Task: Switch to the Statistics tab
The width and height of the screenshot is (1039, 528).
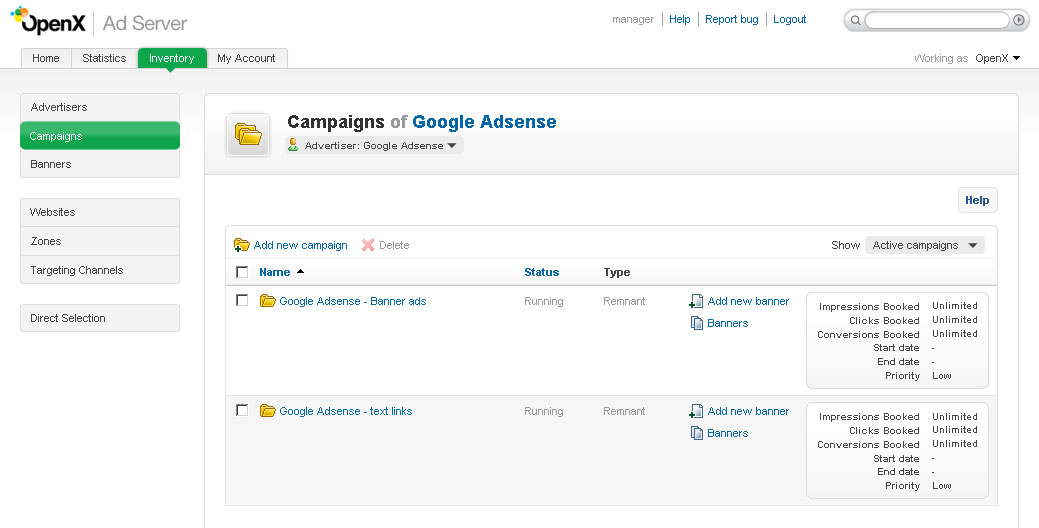Action: [104, 58]
